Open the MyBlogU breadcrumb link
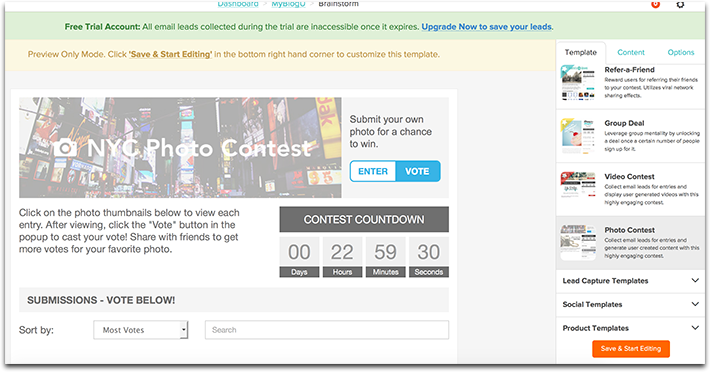Image resolution: width=710 pixels, height=372 pixels. tap(288, 4)
